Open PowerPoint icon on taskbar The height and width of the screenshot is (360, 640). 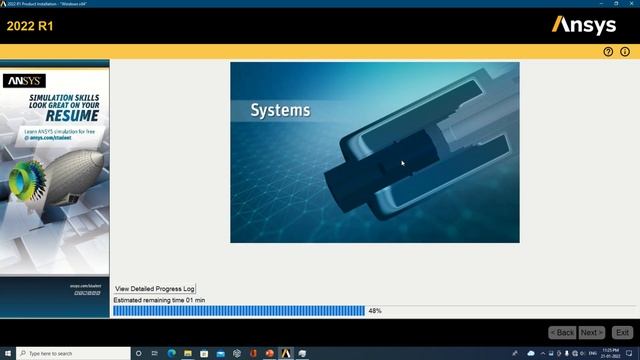click(269, 353)
